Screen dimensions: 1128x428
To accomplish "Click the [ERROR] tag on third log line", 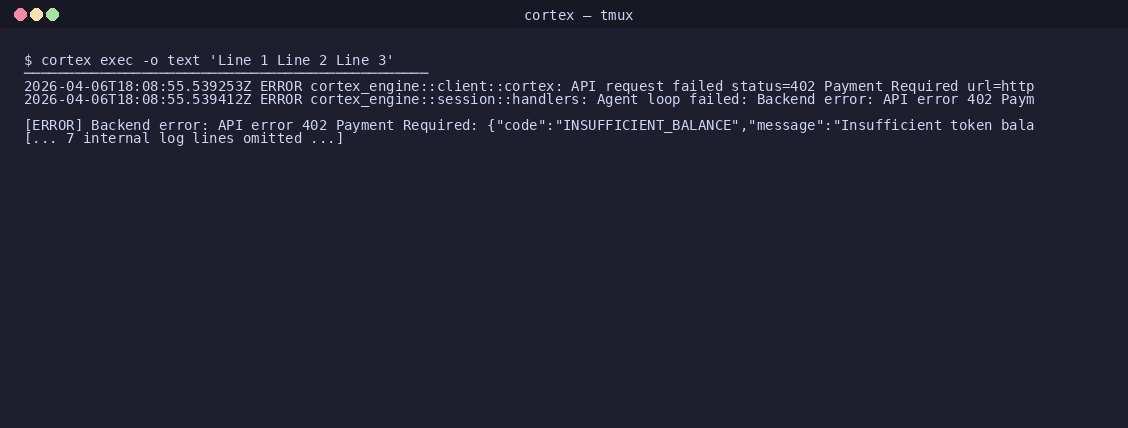I will (53, 125).
